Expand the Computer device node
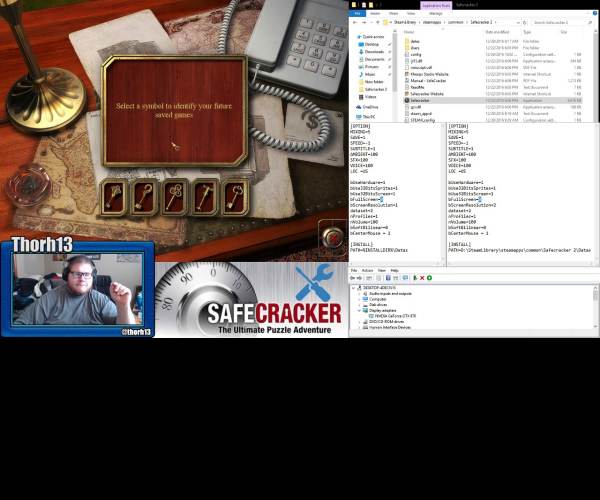The width and height of the screenshot is (600, 500). coord(359,299)
